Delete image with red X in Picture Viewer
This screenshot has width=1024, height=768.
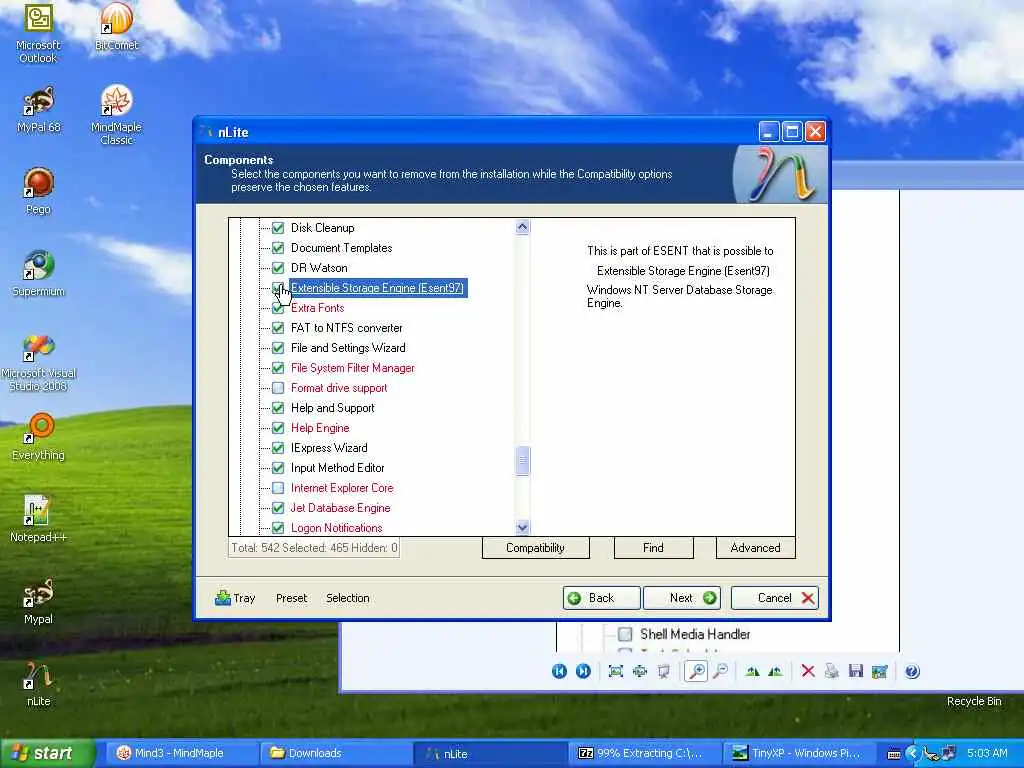(808, 671)
